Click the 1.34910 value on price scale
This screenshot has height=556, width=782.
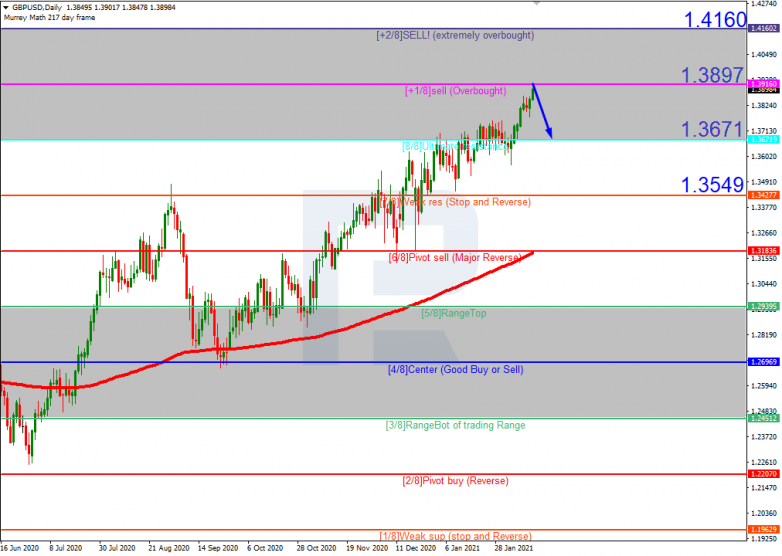click(x=764, y=182)
